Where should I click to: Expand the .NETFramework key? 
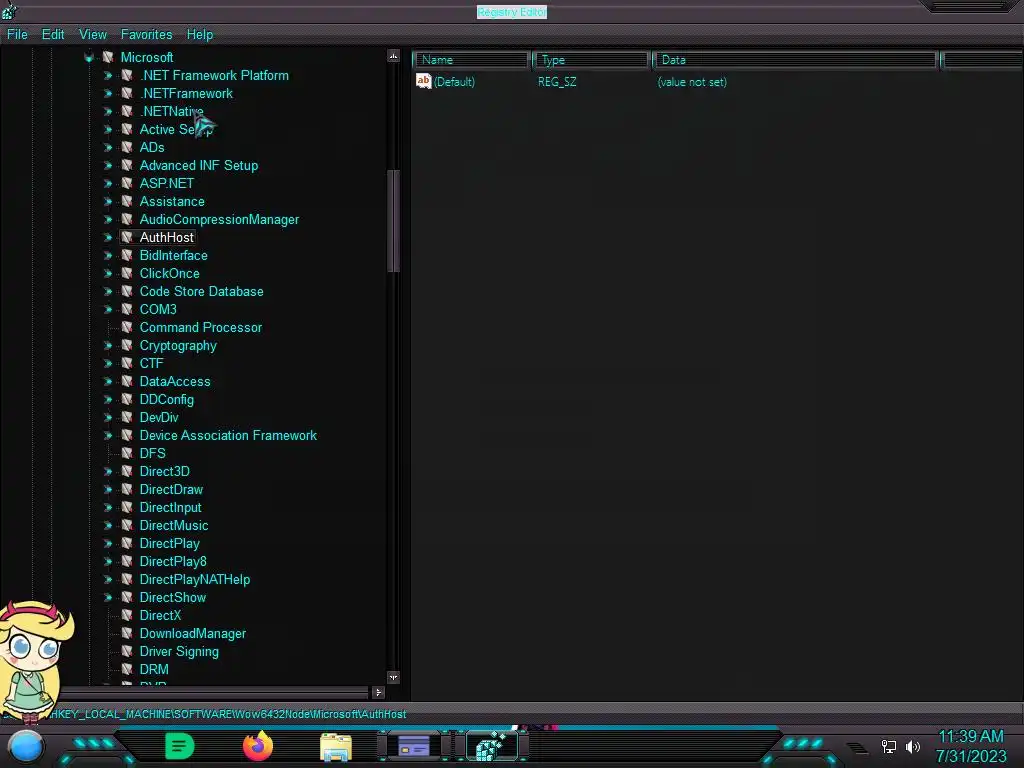pyautogui.click(x=108, y=93)
